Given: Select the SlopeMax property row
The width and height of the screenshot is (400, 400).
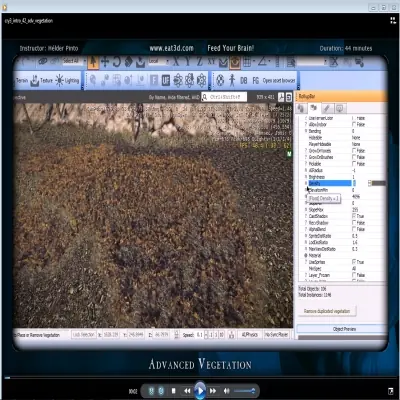Looking at the screenshot, I should (x=344, y=210).
